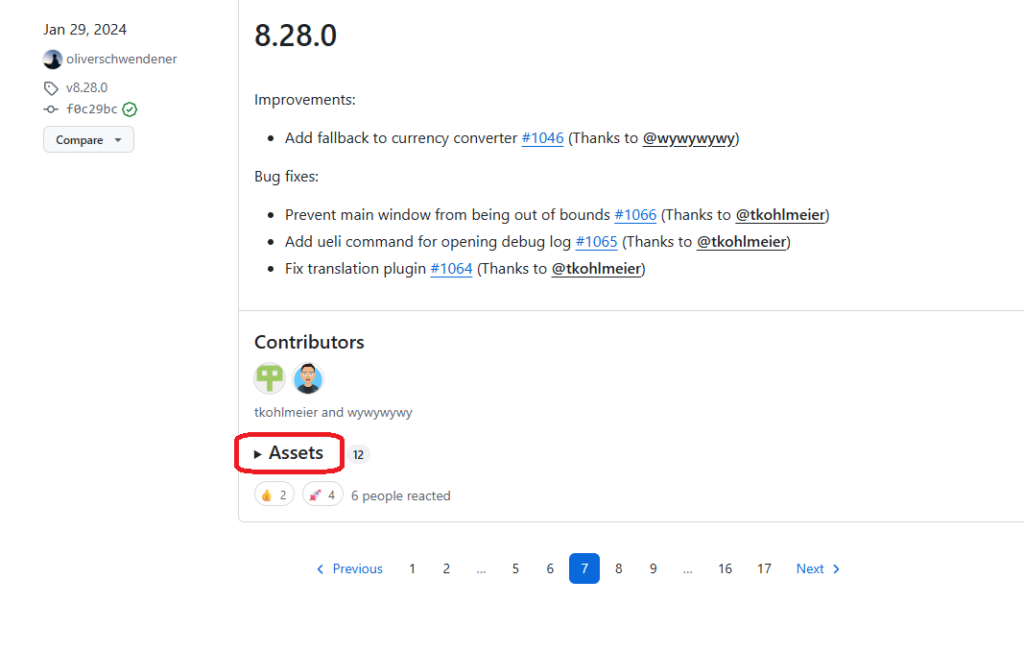Screen dimensions: 1024x652
Task: Open pull request #1064
Action: [x=451, y=269]
